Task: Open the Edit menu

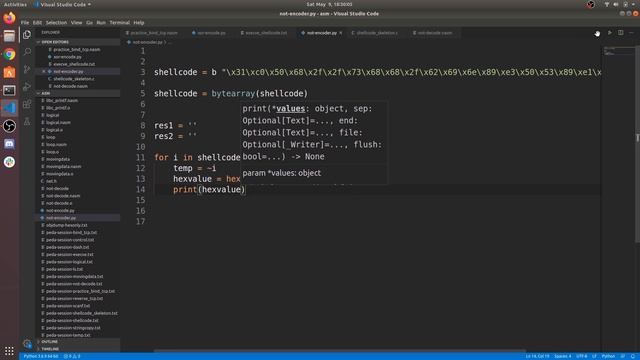Action: click(37, 23)
